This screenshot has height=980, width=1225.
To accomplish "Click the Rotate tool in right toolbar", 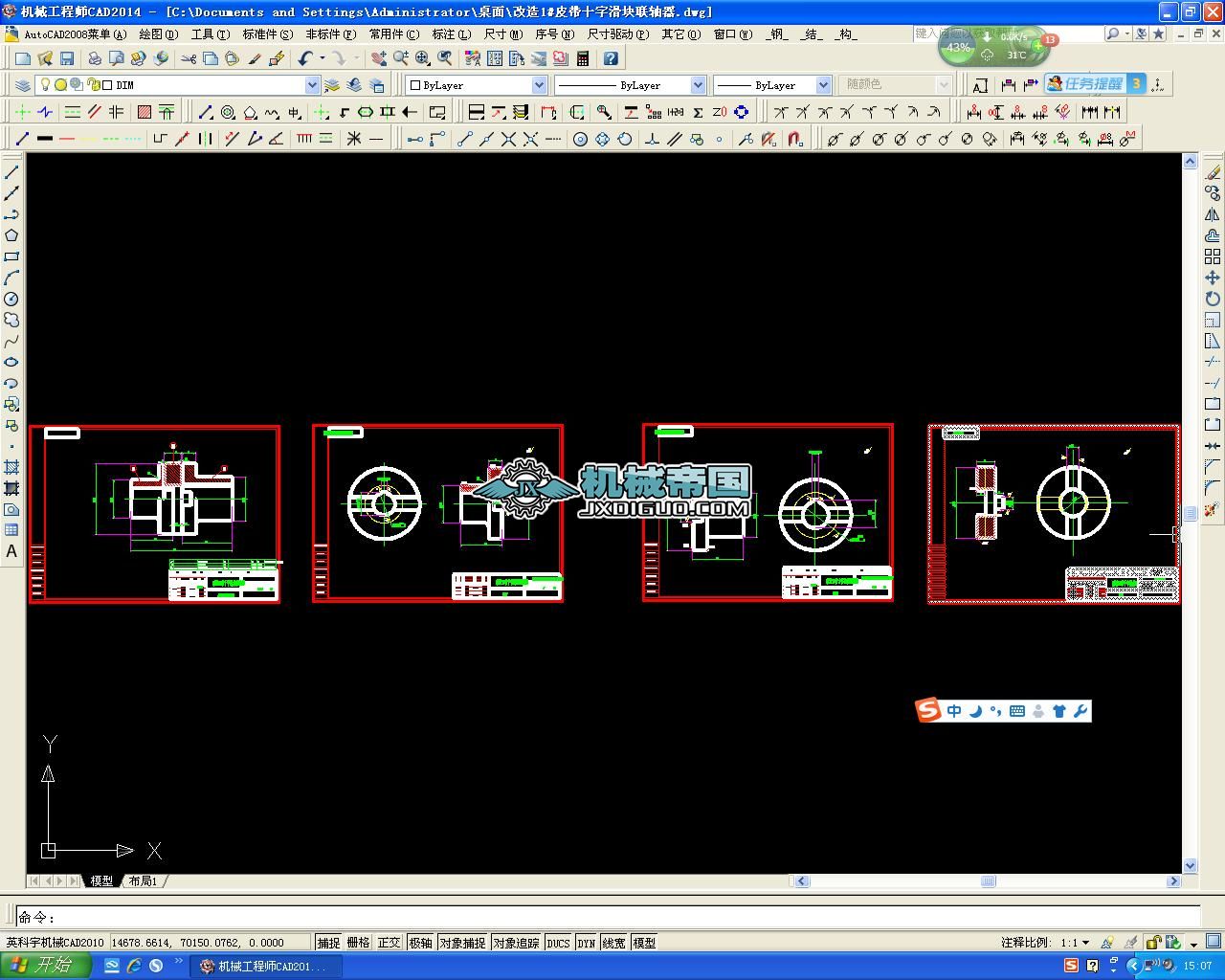I will 1213,299.
